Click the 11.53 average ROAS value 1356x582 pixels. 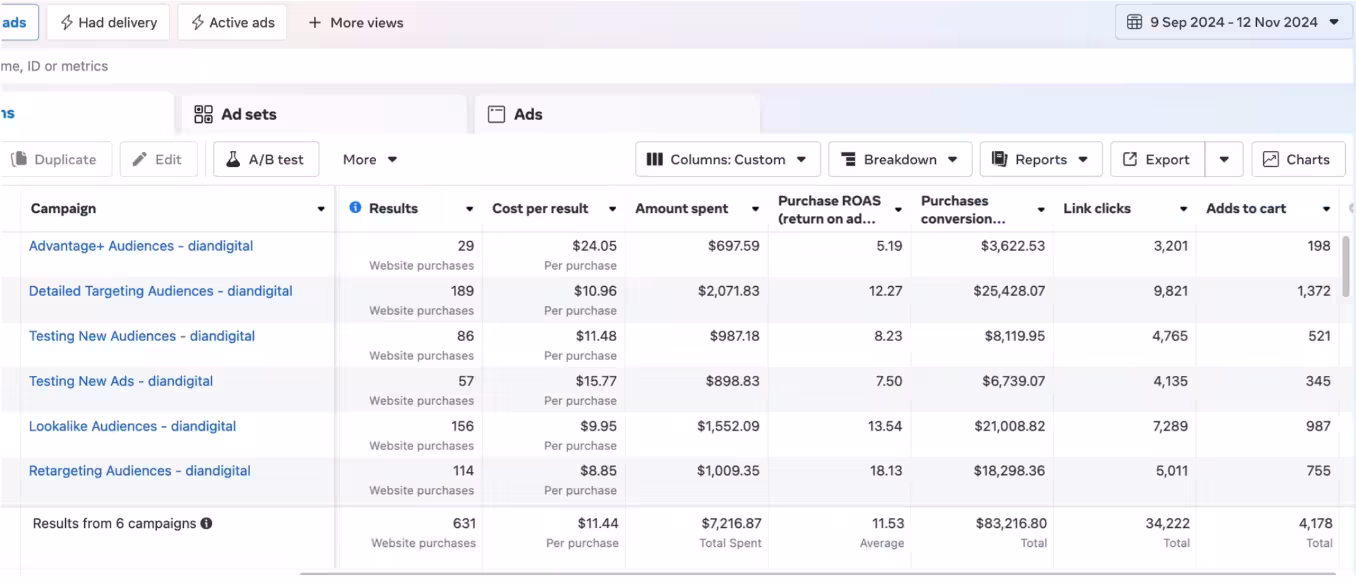(x=889, y=523)
